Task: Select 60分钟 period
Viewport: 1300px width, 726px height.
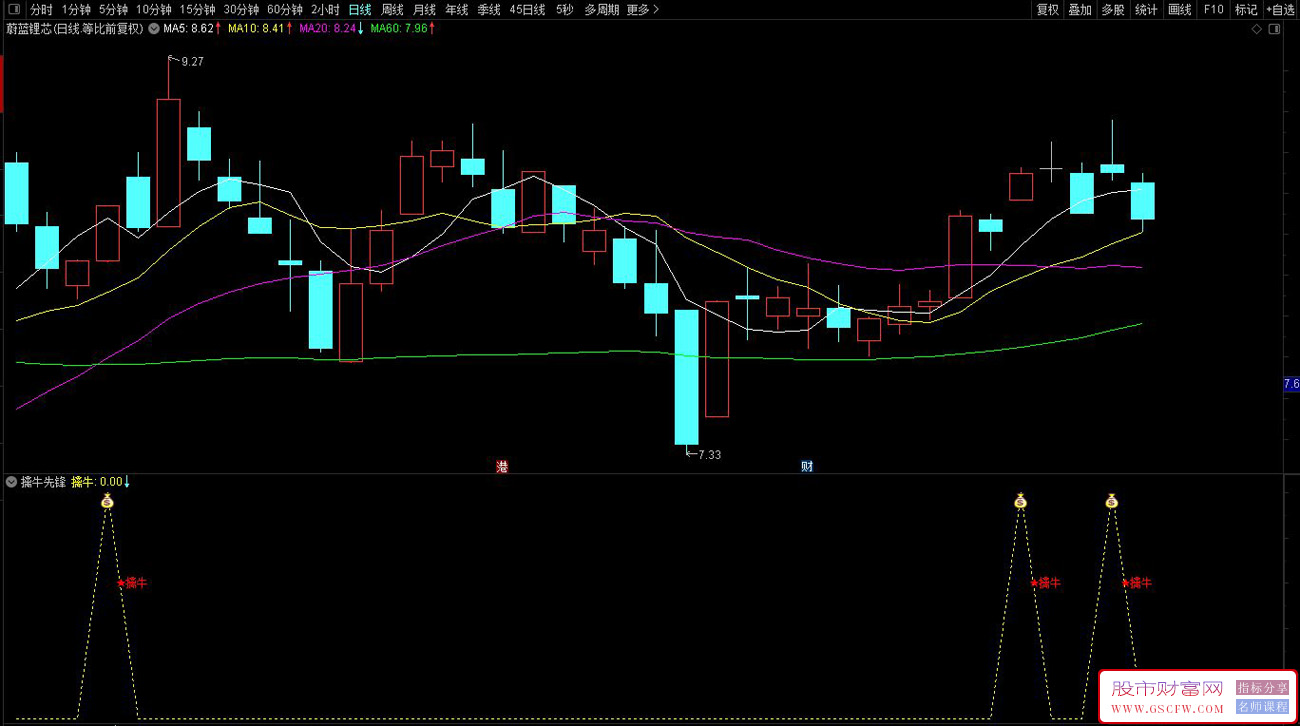Action: 285,9
